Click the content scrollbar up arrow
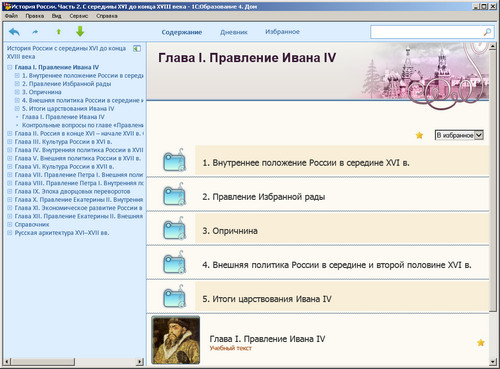 pyautogui.click(x=493, y=47)
